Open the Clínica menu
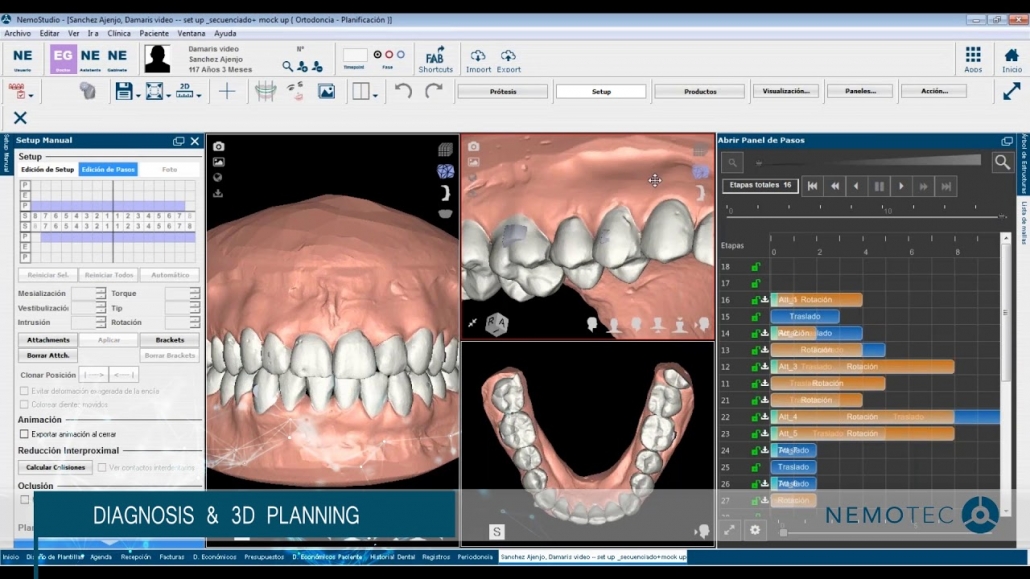This screenshot has height=579, width=1030. (119, 34)
